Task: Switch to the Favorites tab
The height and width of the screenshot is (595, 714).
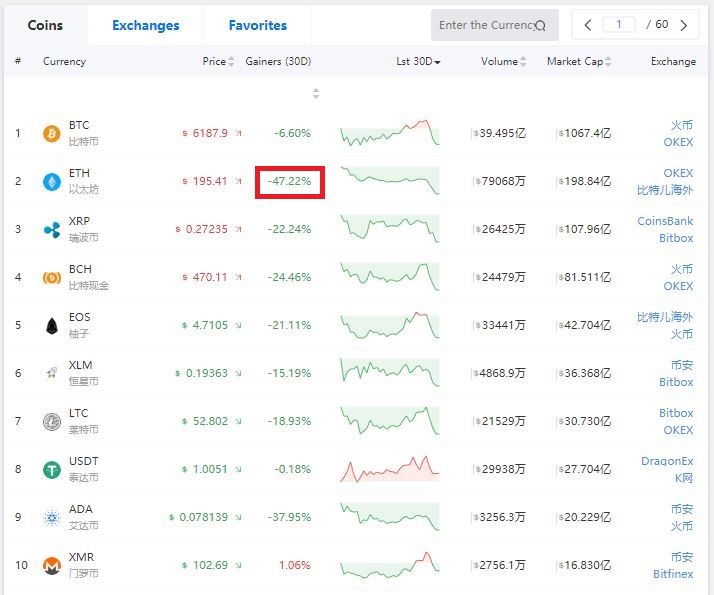Action: click(257, 25)
